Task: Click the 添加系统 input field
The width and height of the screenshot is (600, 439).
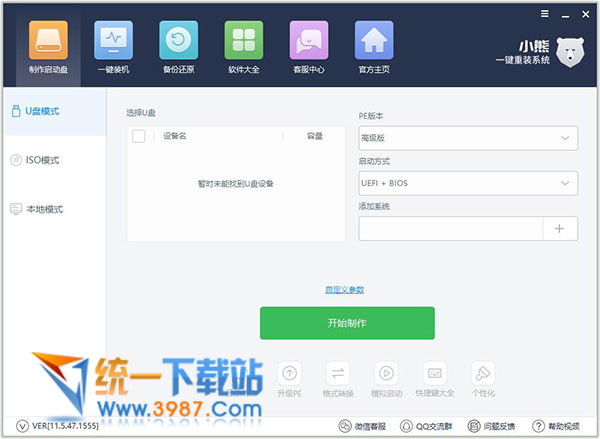Action: point(451,228)
